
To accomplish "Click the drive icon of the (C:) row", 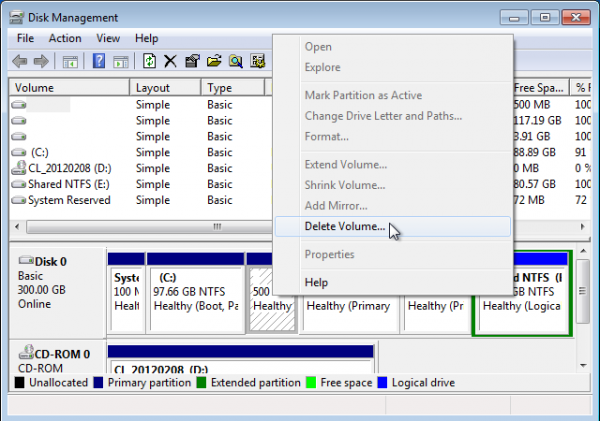I will pos(19,153).
